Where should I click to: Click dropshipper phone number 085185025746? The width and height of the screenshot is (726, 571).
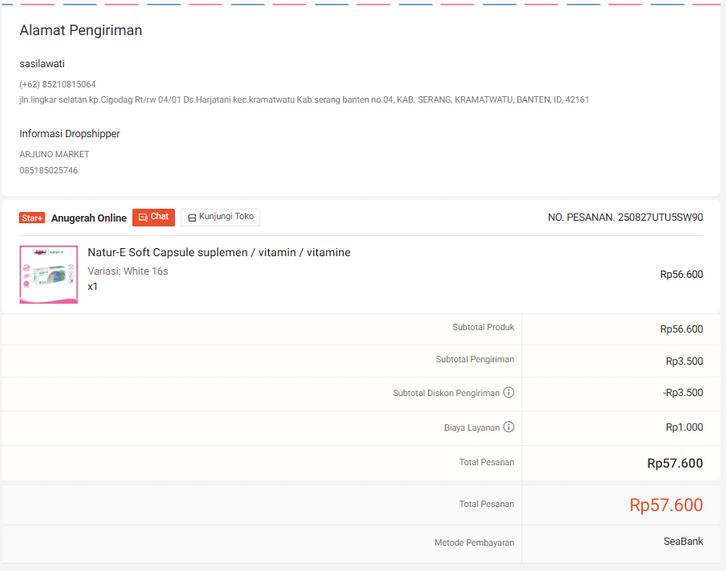tap(48, 170)
